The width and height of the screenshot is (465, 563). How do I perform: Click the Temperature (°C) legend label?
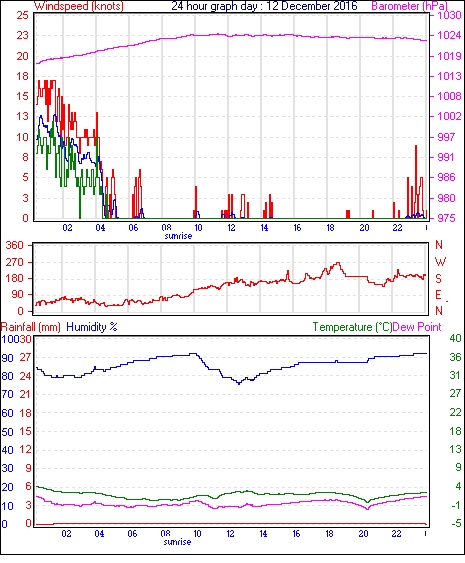click(x=352, y=327)
